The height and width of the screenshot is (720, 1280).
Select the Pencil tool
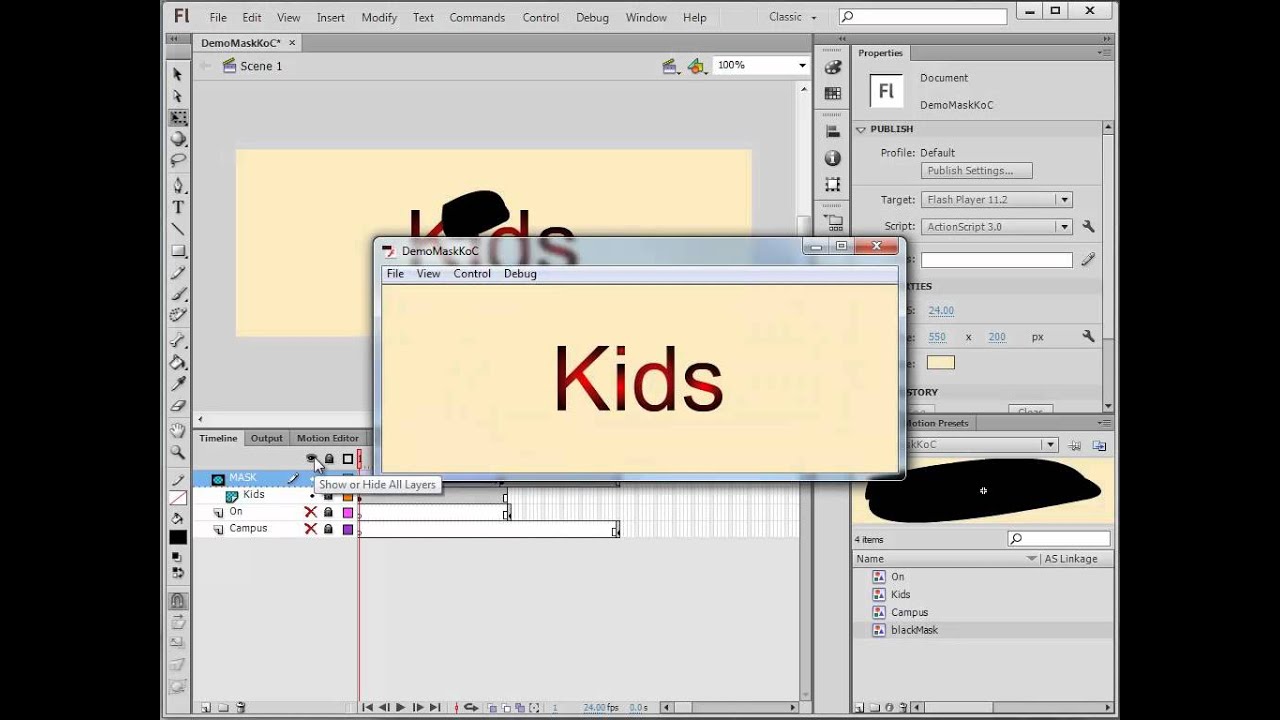178,273
